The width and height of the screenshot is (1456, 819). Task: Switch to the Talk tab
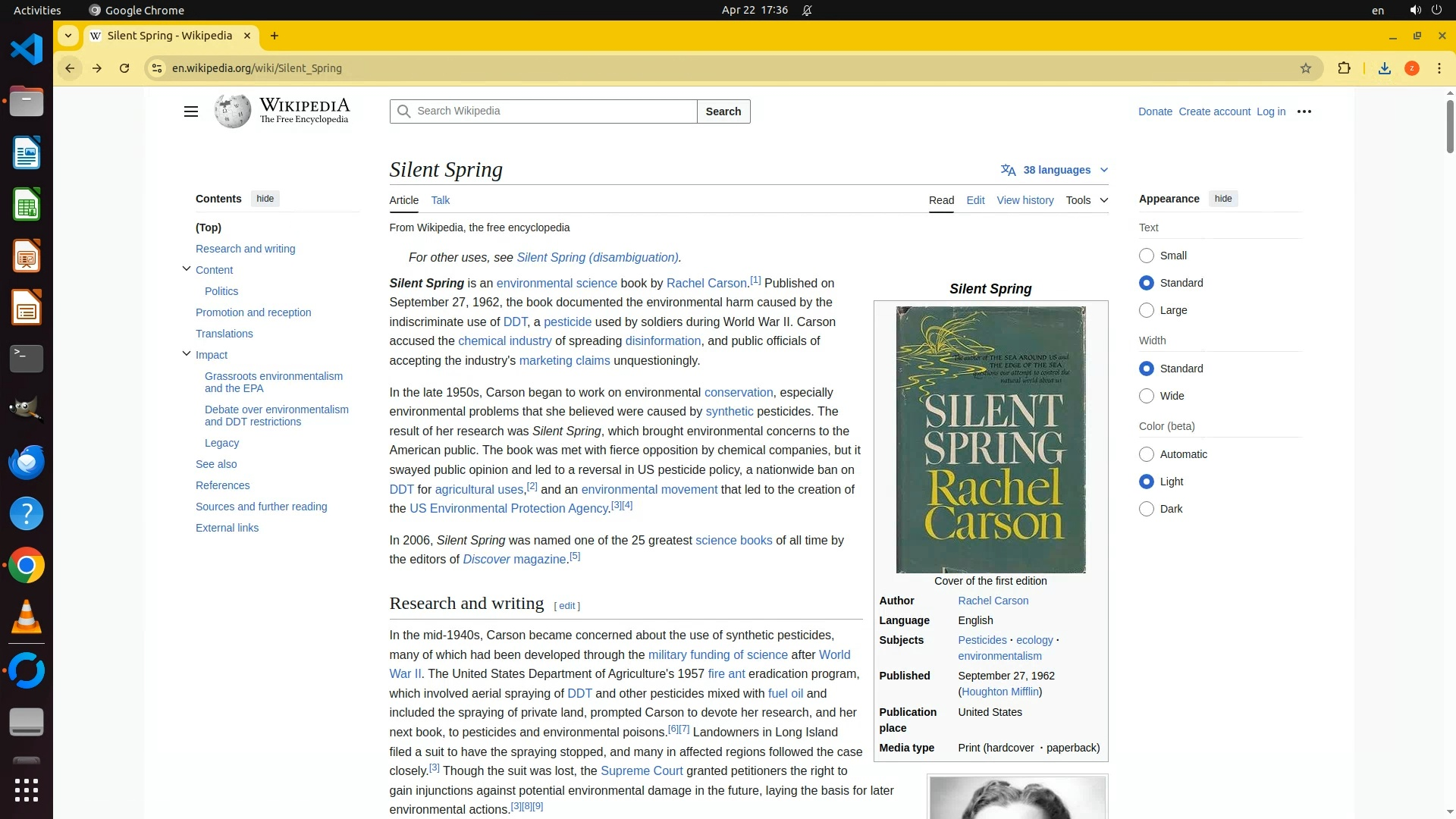(x=440, y=200)
